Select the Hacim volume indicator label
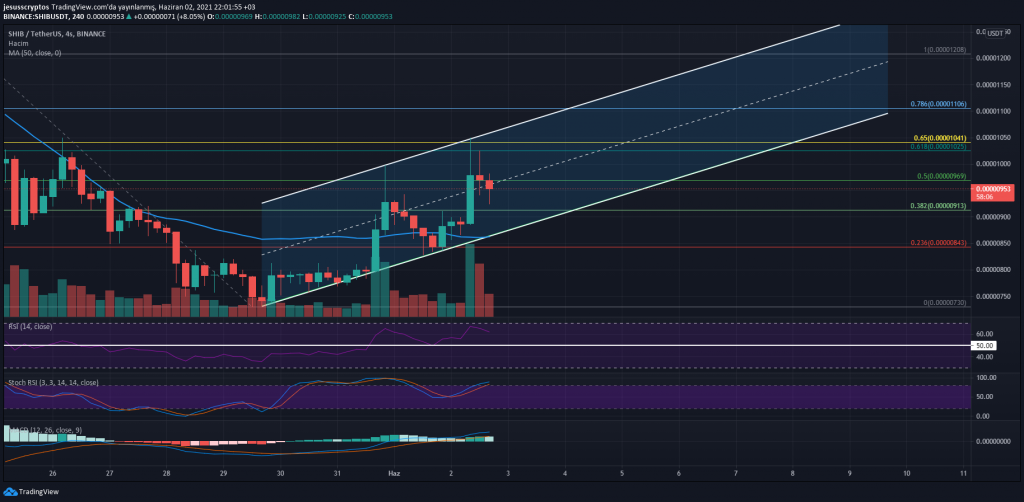 (16, 42)
